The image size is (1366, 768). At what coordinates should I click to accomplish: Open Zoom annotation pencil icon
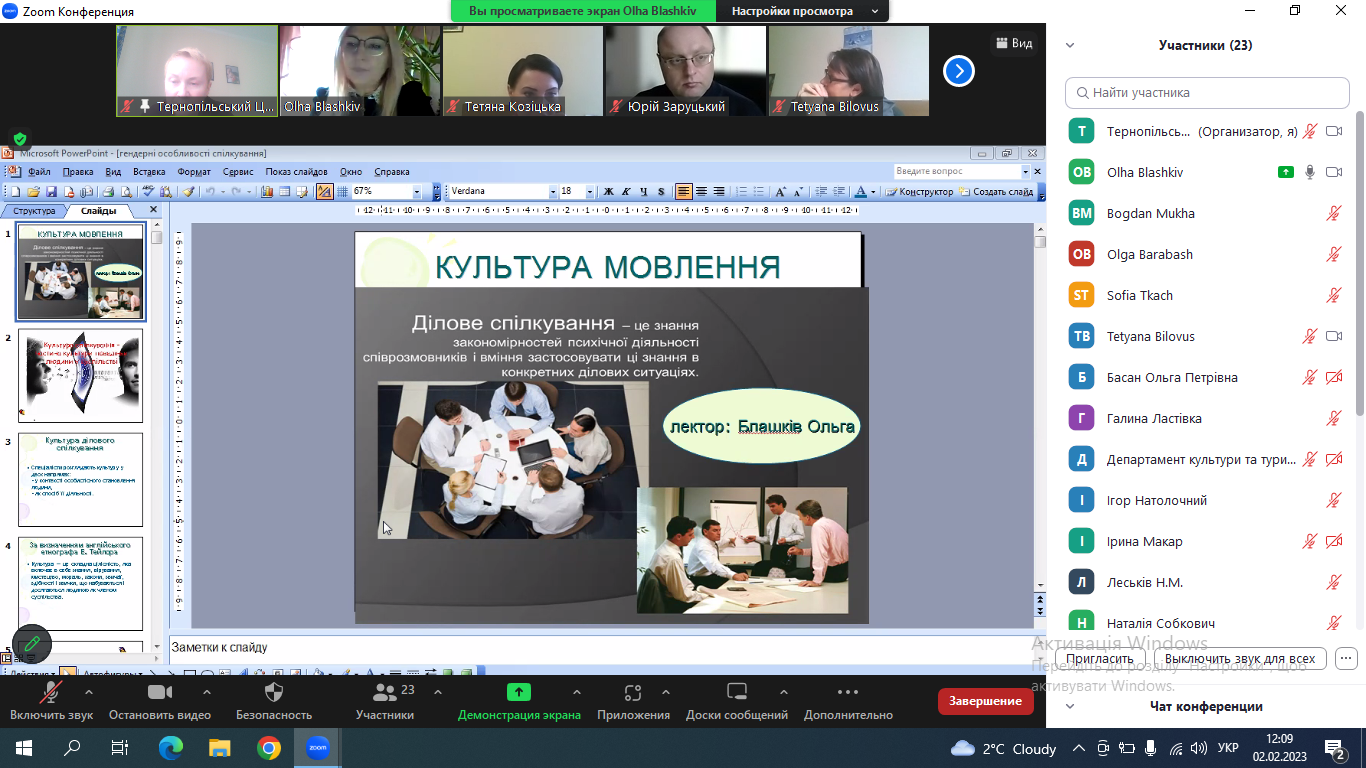[x=31, y=644]
